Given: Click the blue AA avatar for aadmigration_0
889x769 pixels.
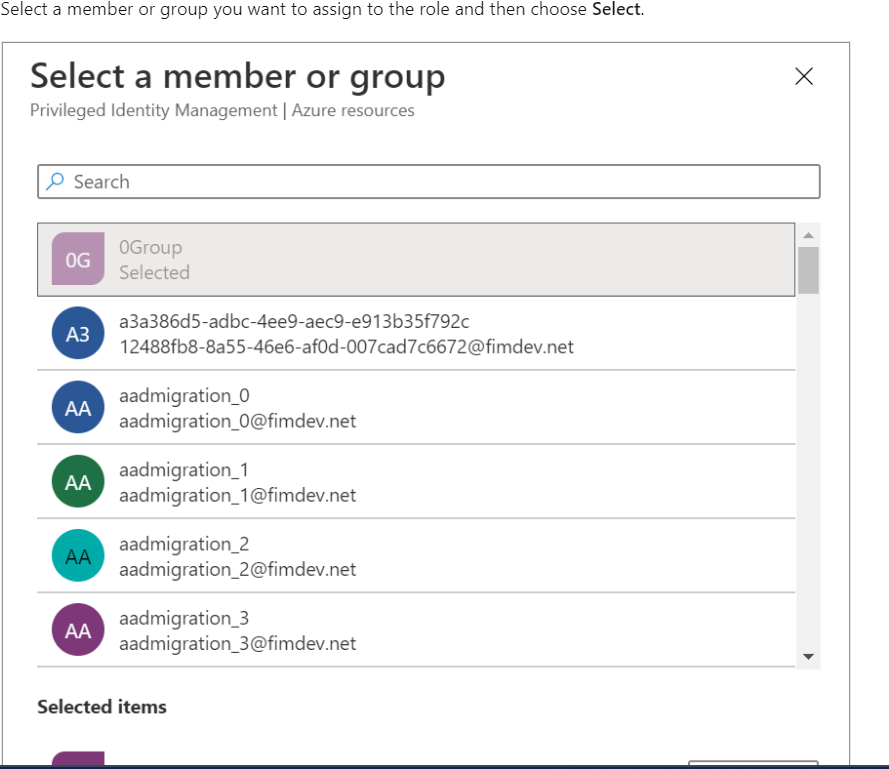Looking at the screenshot, I should tap(78, 407).
